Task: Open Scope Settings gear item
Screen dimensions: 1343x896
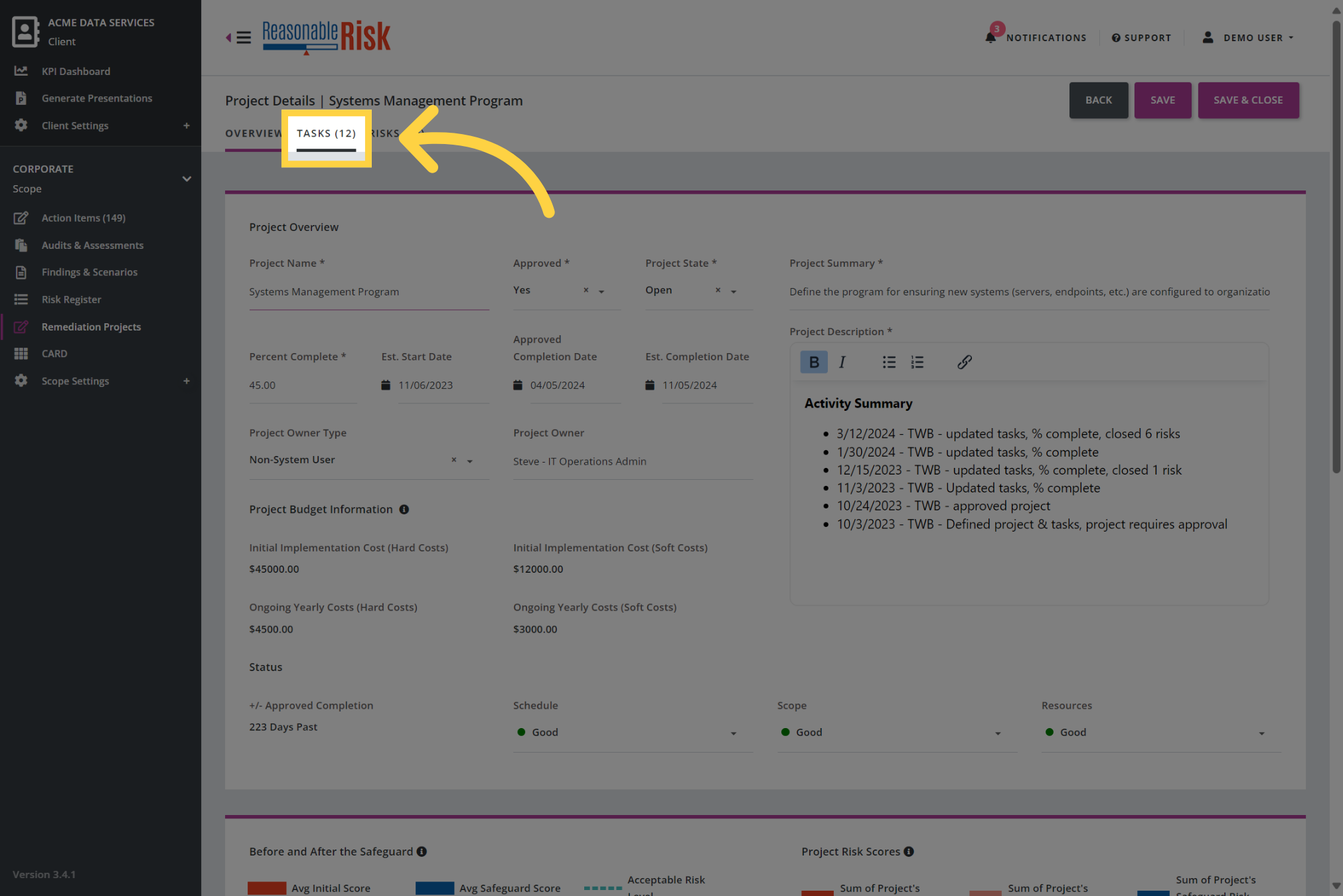Action: click(x=75, y=381)
